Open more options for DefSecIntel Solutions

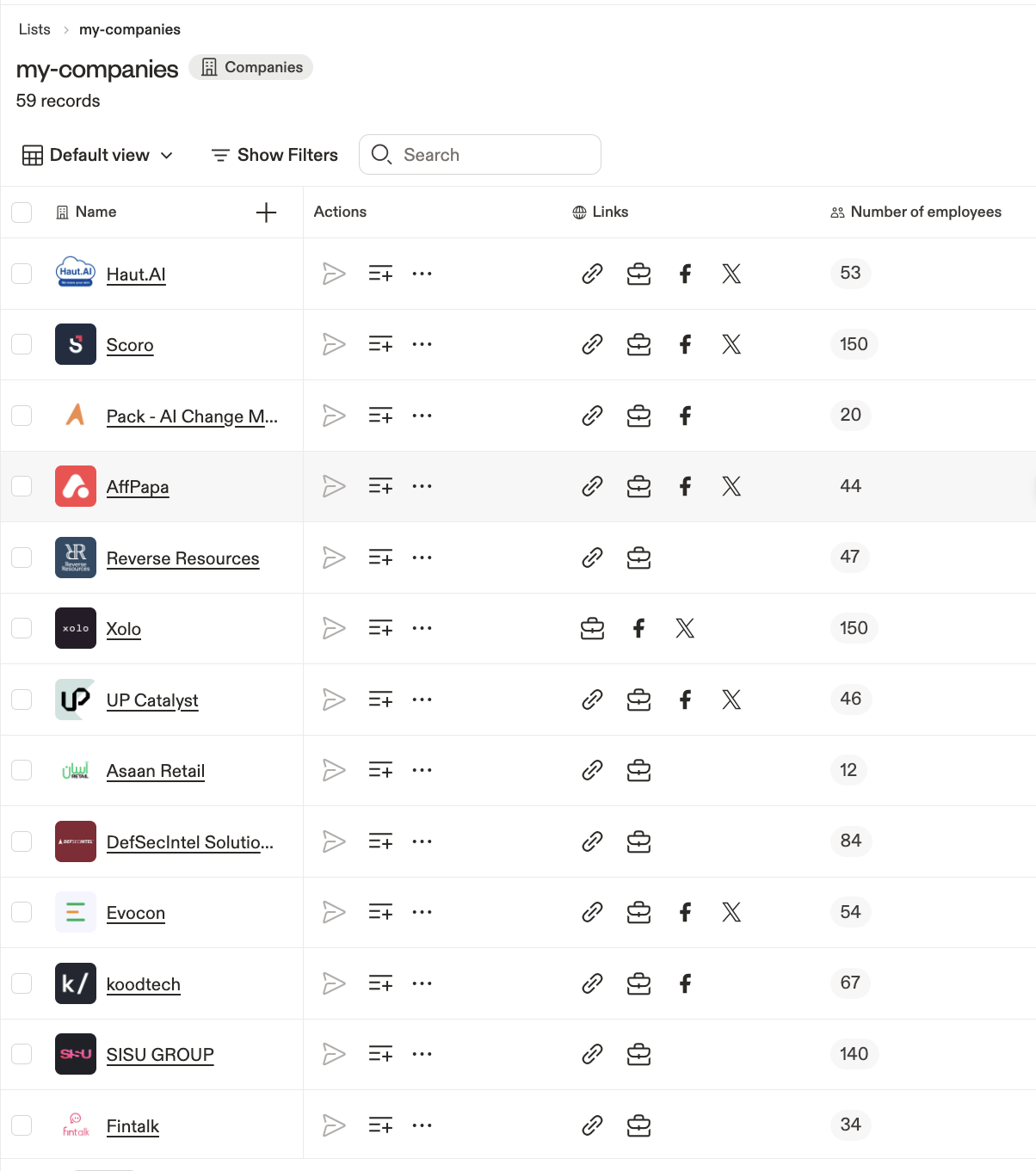coord(422,841)
